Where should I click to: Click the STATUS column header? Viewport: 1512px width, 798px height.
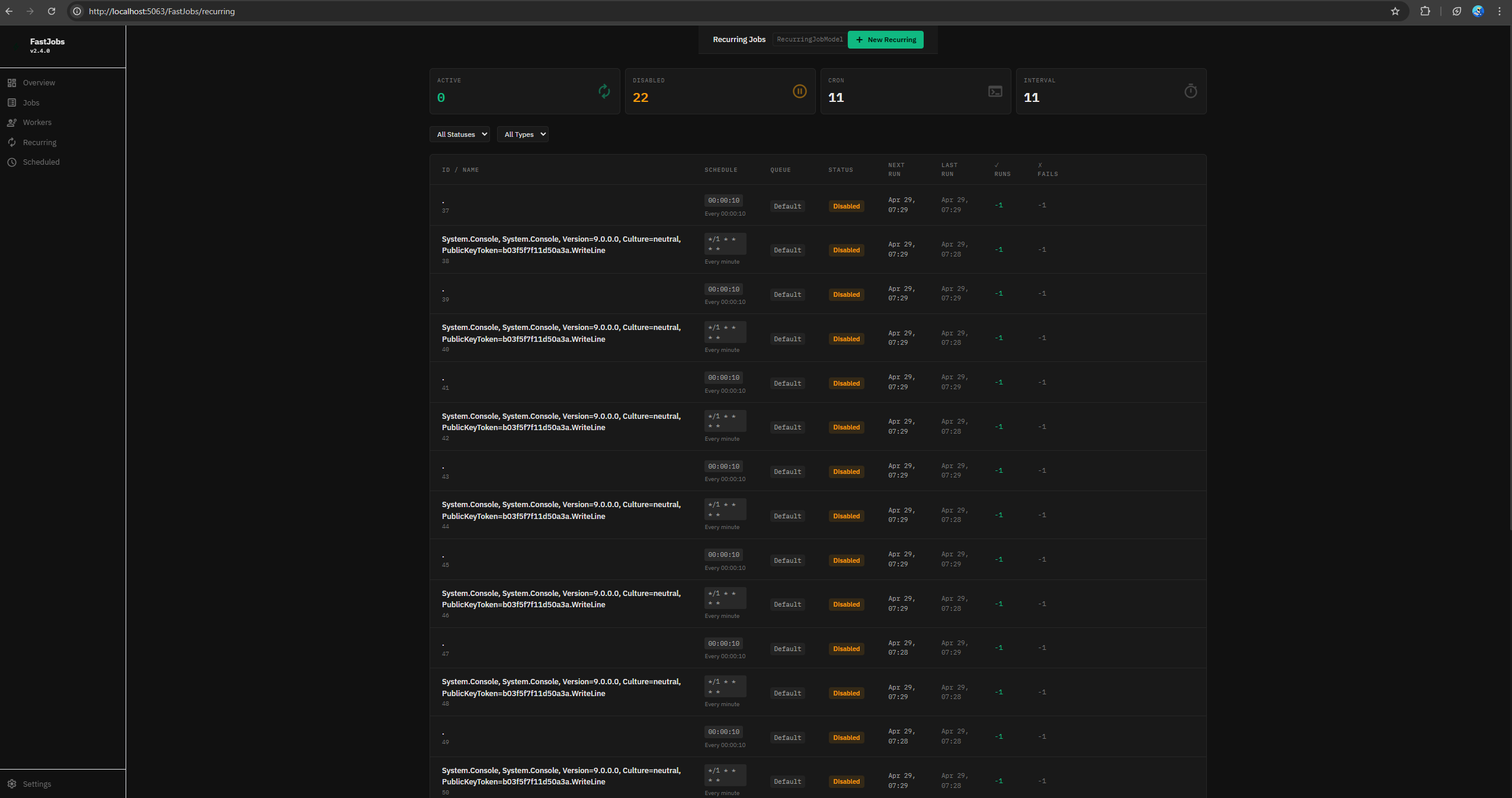coord(841,170)
